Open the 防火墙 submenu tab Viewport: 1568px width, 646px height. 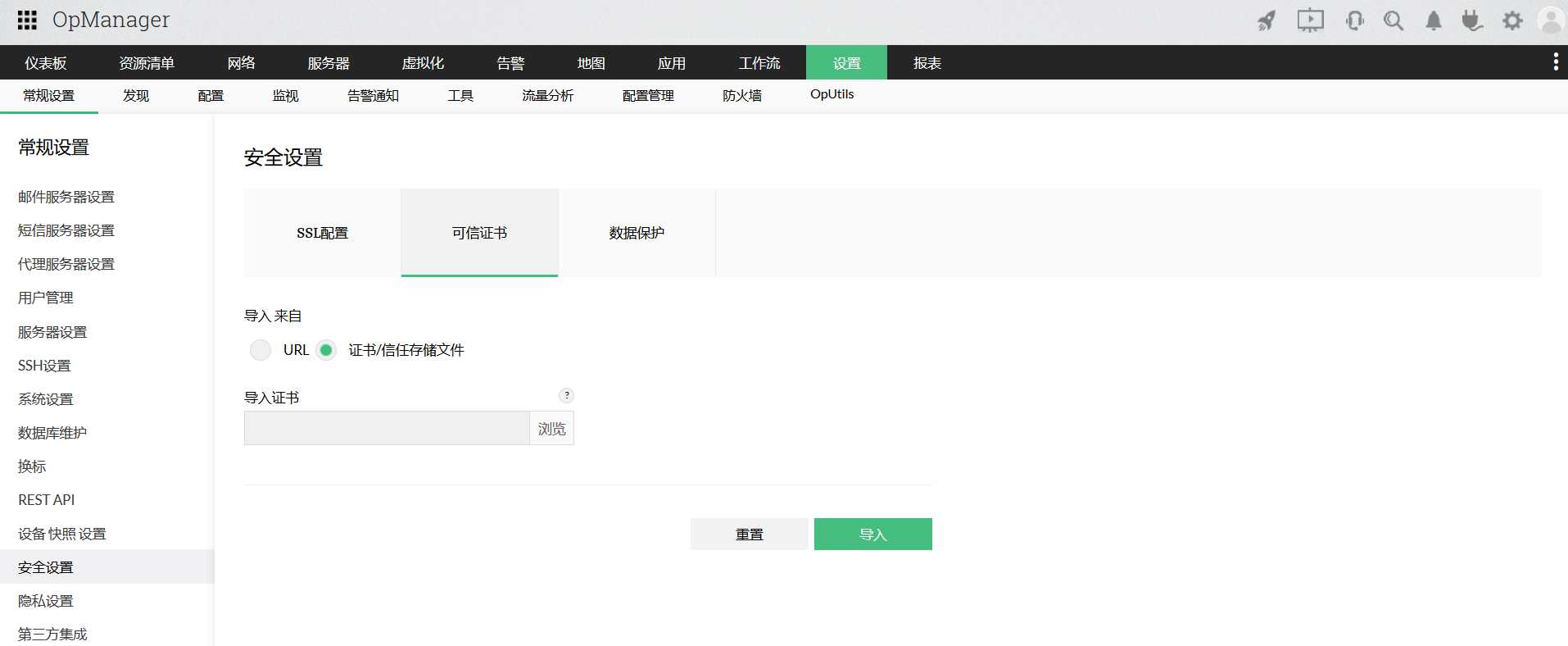pyautogui.click(x=742, y=96)
